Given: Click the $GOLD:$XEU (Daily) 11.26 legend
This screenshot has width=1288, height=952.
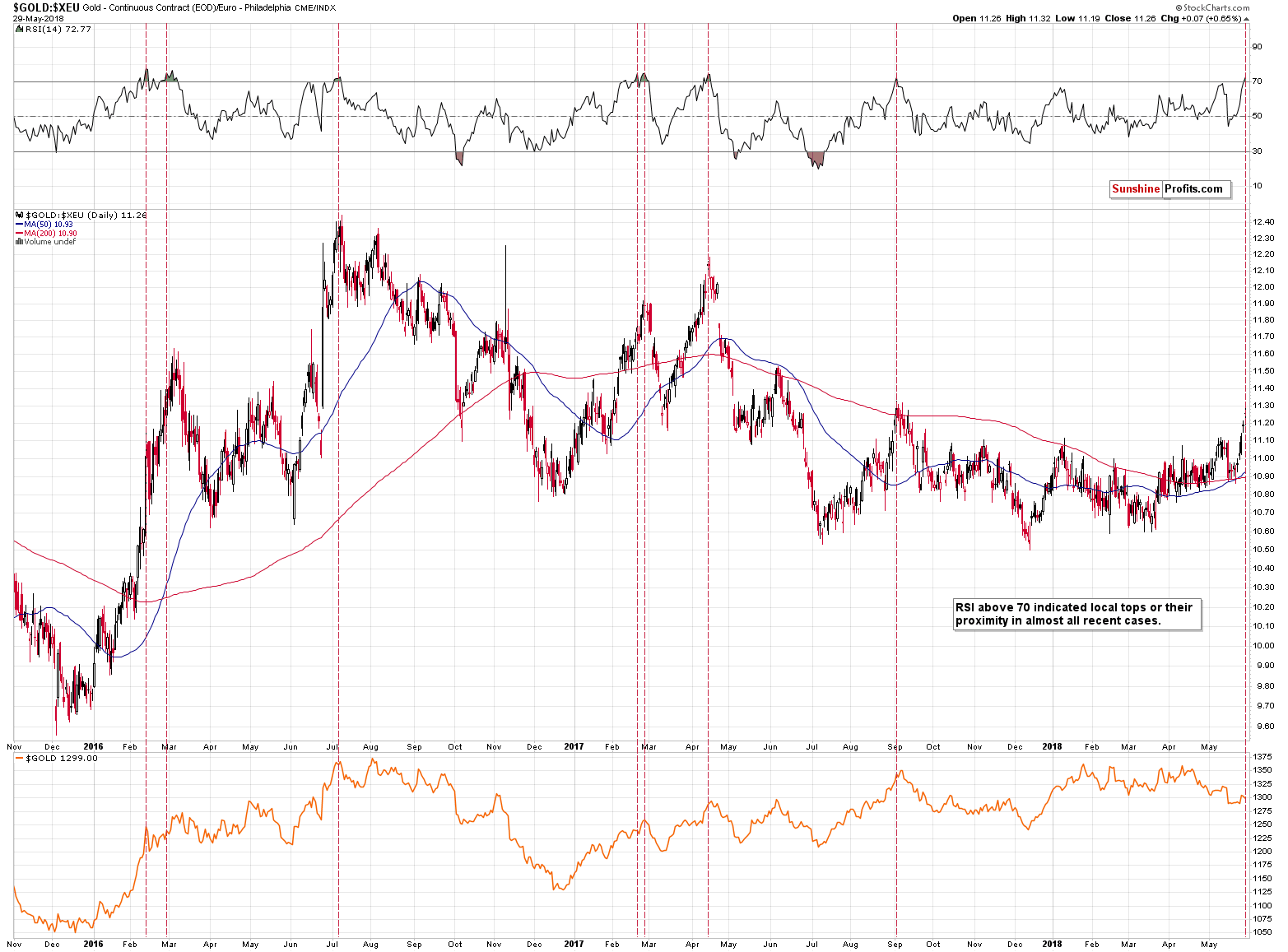Looking at the screenshot, I should pyautogui.click(x=86, y=215).
